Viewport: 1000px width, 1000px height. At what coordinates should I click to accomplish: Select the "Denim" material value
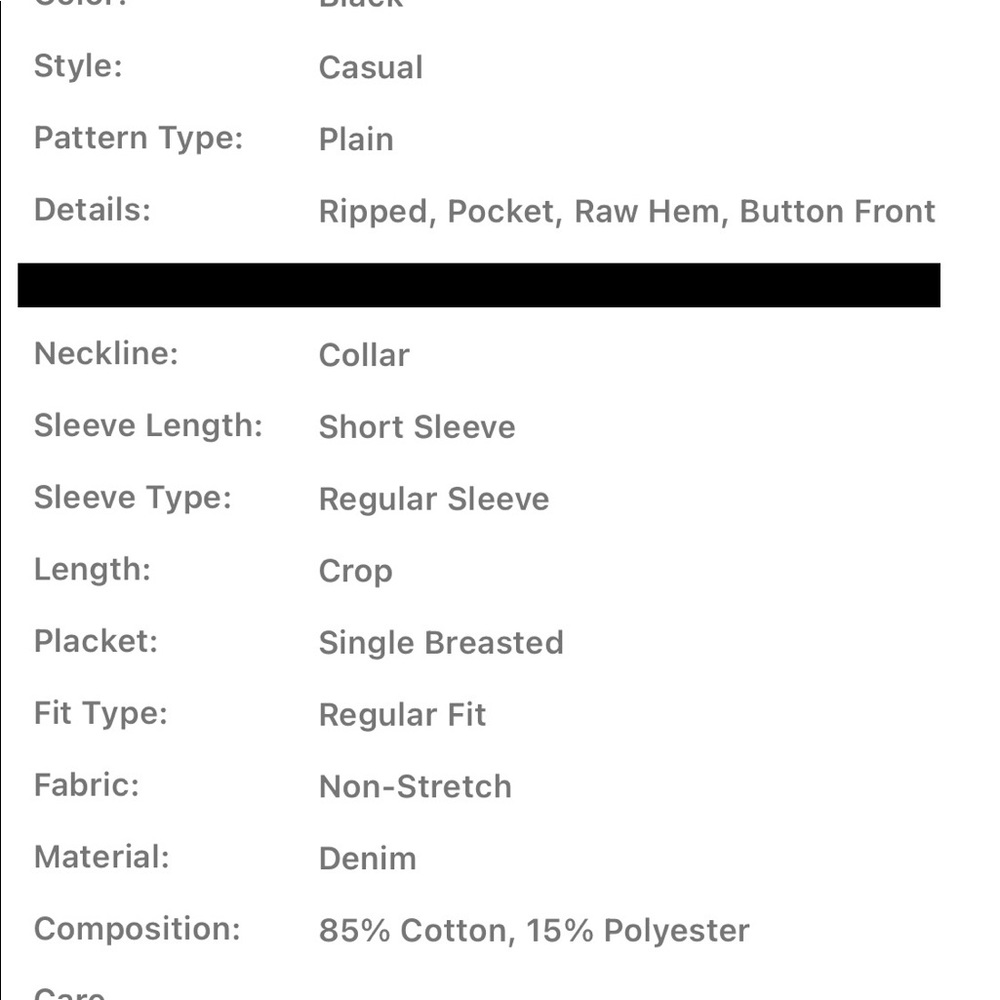367,860
